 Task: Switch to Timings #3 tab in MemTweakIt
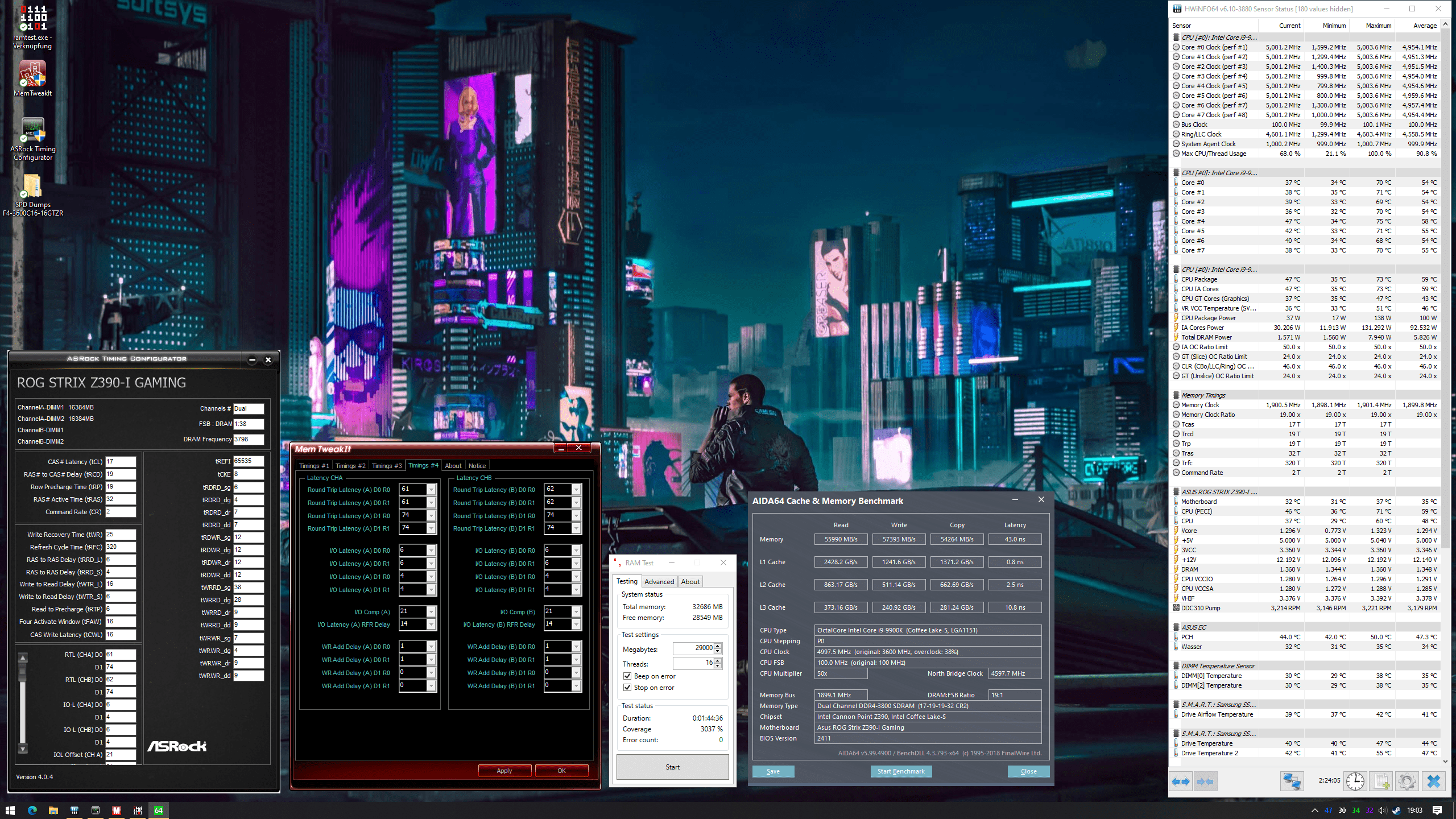387,466
